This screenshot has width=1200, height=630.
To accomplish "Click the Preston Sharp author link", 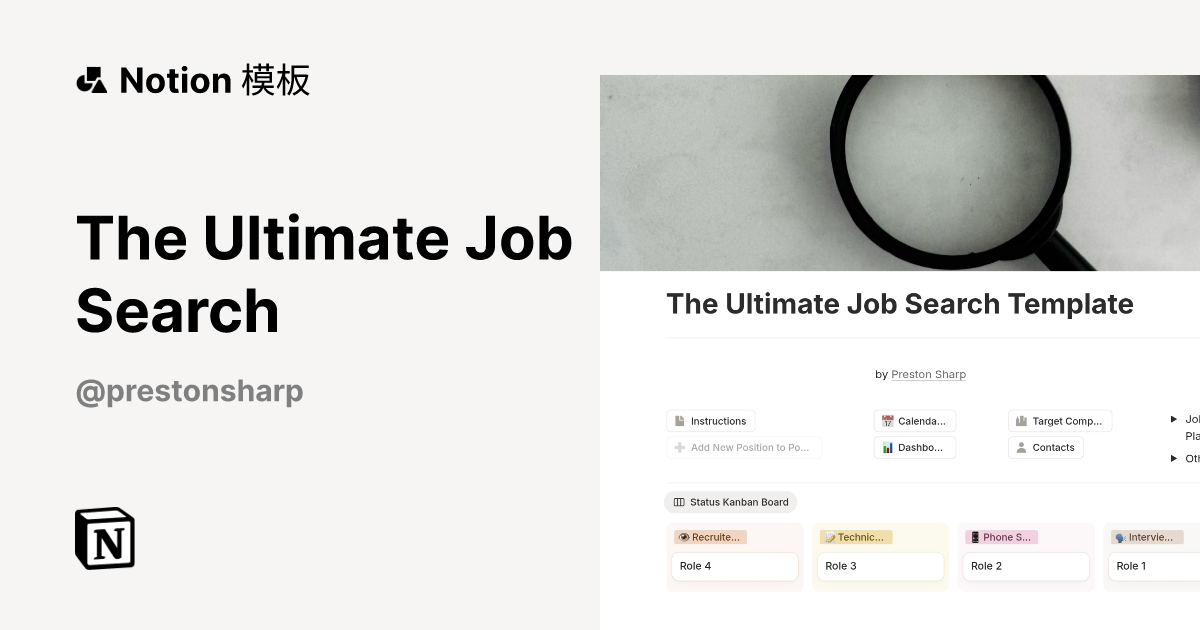I will pyautogui.click(x=928, y=374).
